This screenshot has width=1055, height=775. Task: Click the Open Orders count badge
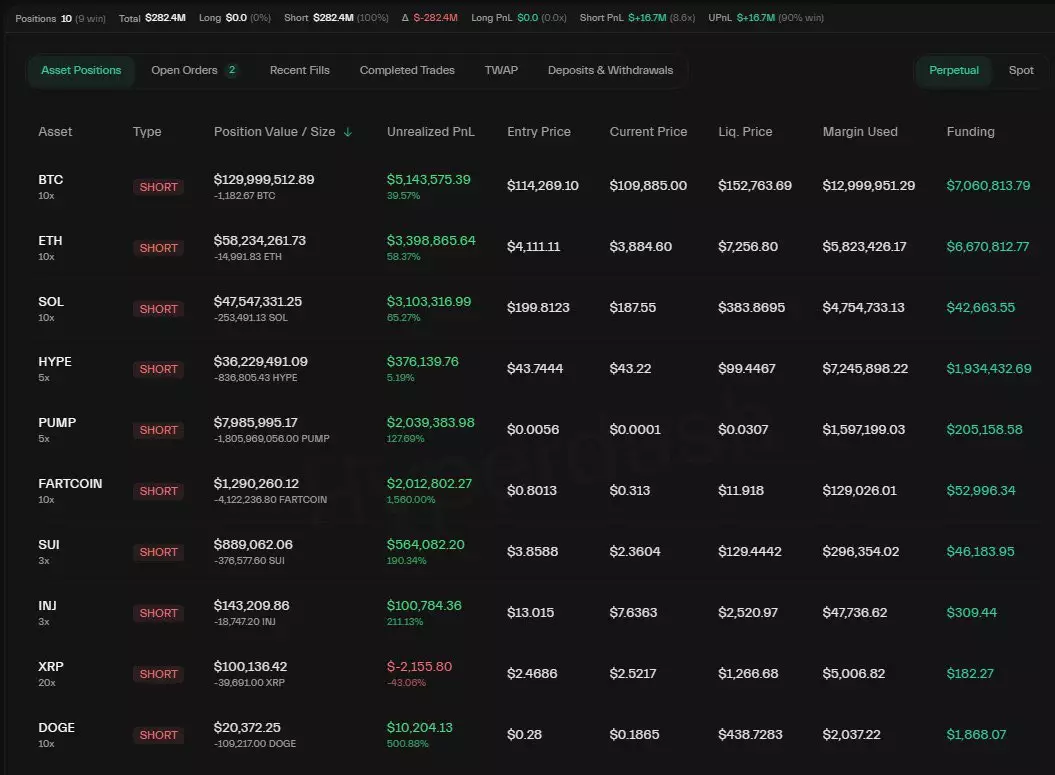coord(232,70)
